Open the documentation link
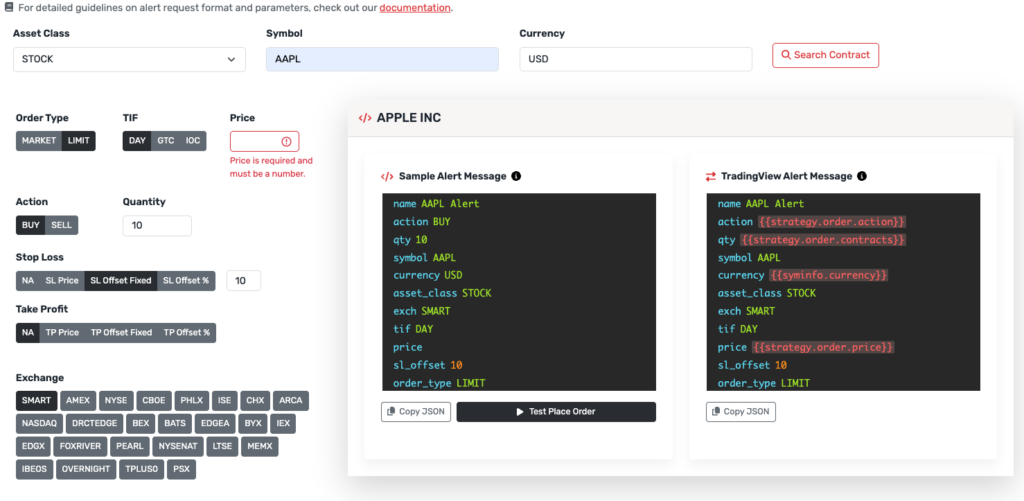Screen dimensions: 1024x501 point(415,8)
